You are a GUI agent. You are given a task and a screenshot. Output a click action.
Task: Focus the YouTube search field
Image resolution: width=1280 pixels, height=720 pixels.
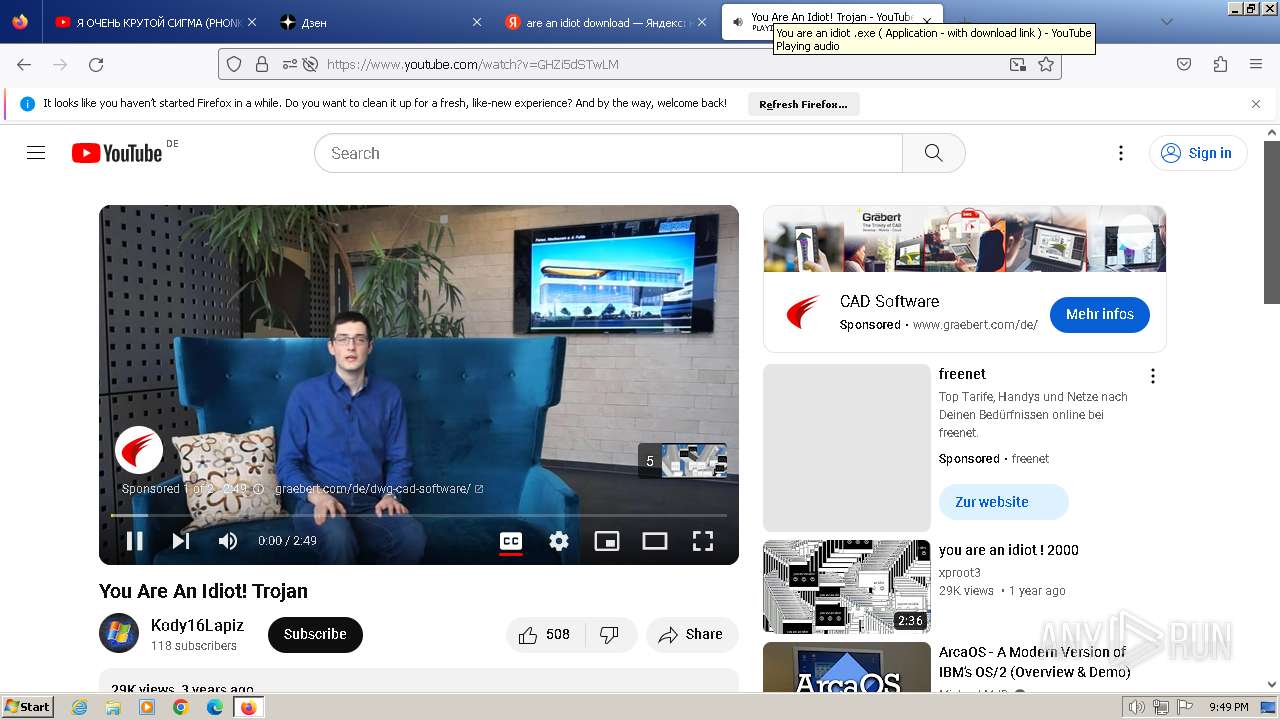pyautogui.click(x=608, y=153)
